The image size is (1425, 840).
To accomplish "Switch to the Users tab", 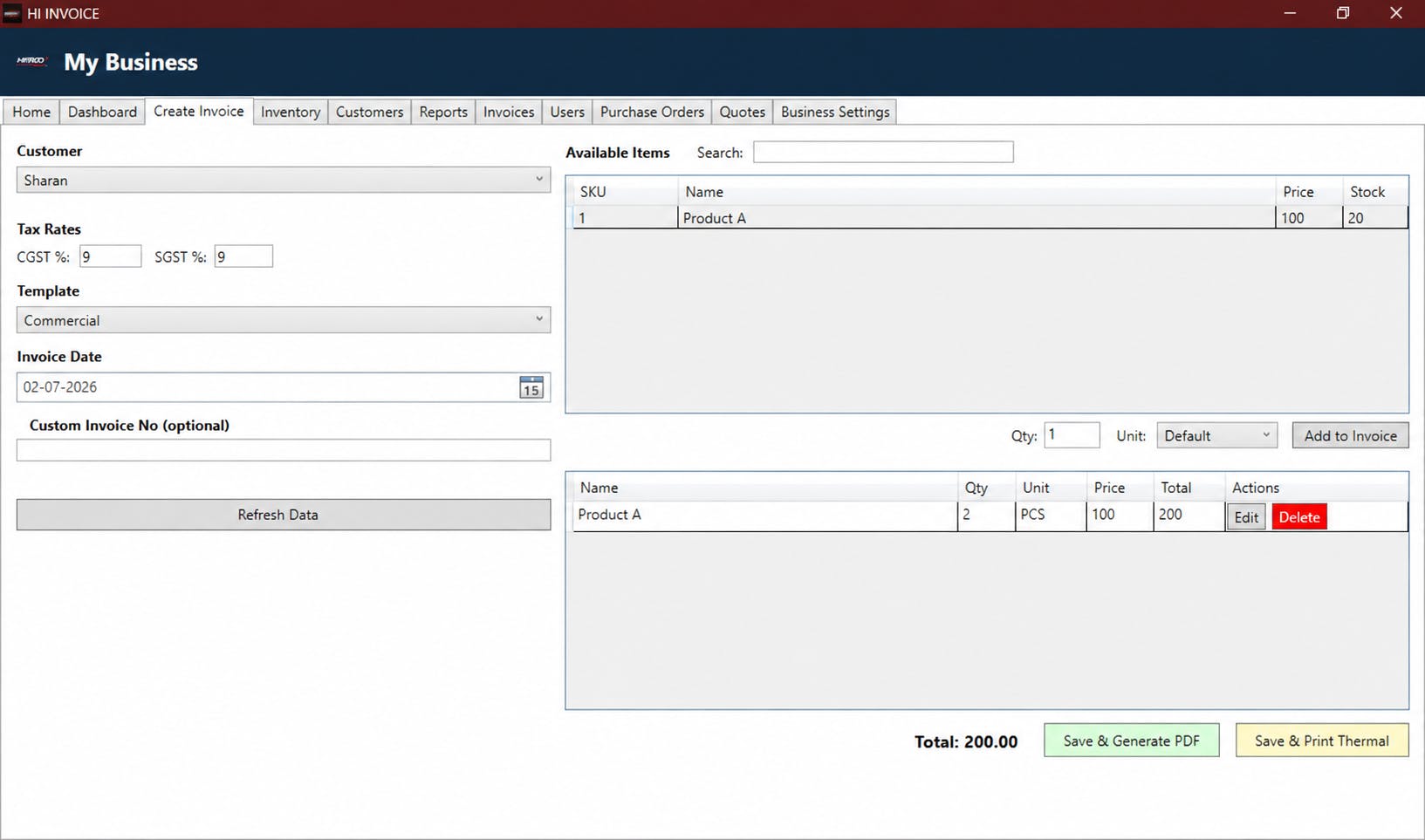I will click(567, 112).
